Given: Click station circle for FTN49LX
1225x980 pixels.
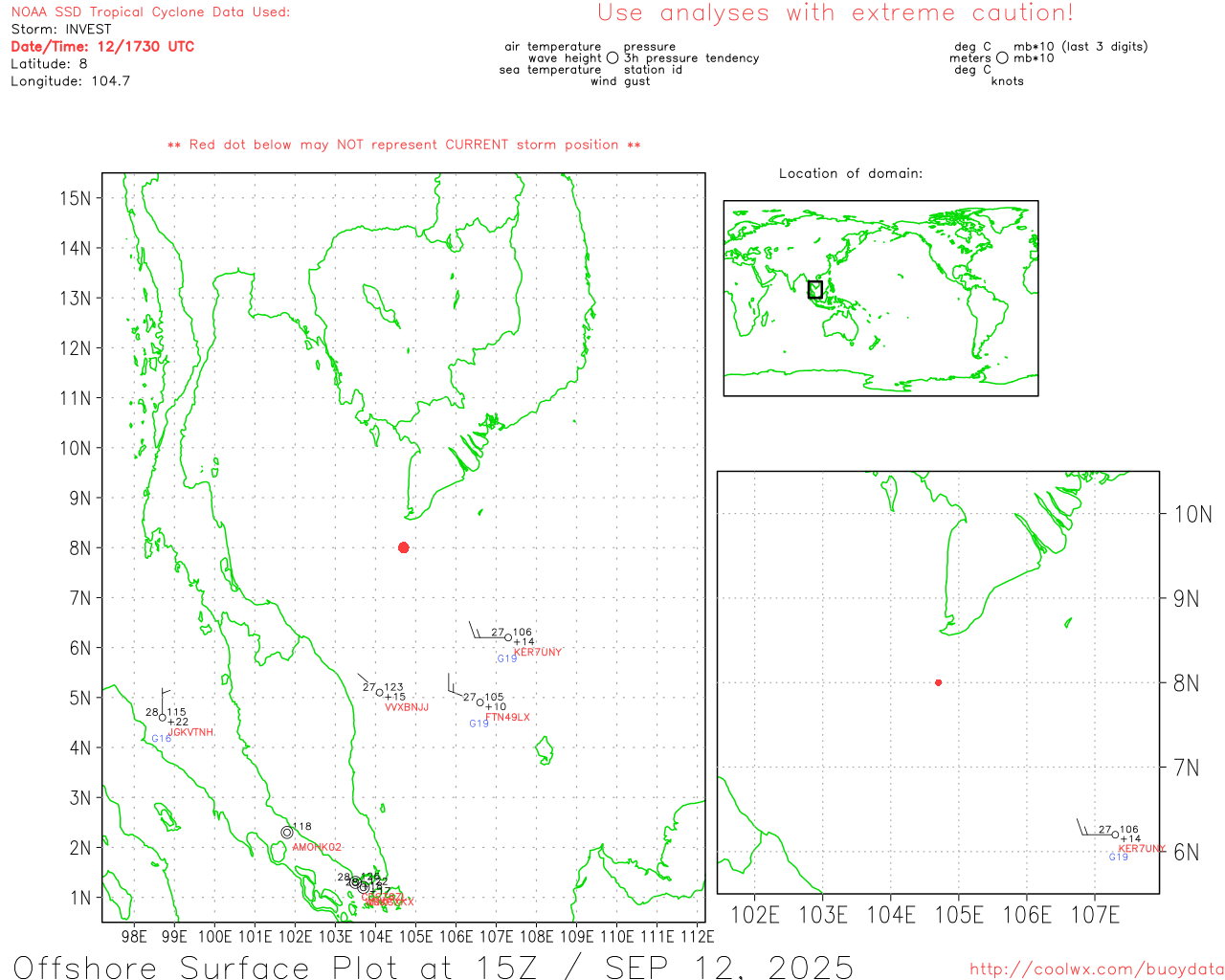Looking at the screenshot, I should point(479,702).
